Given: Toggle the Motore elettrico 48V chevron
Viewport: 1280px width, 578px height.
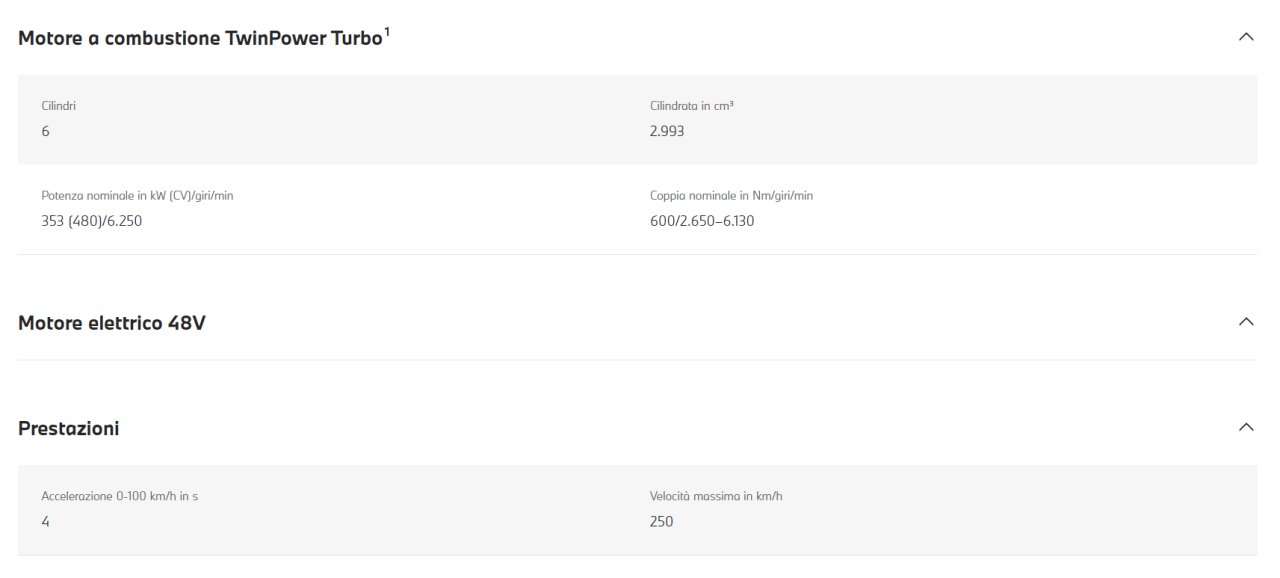Looking at the screenshot, I should click(1245, 322).
